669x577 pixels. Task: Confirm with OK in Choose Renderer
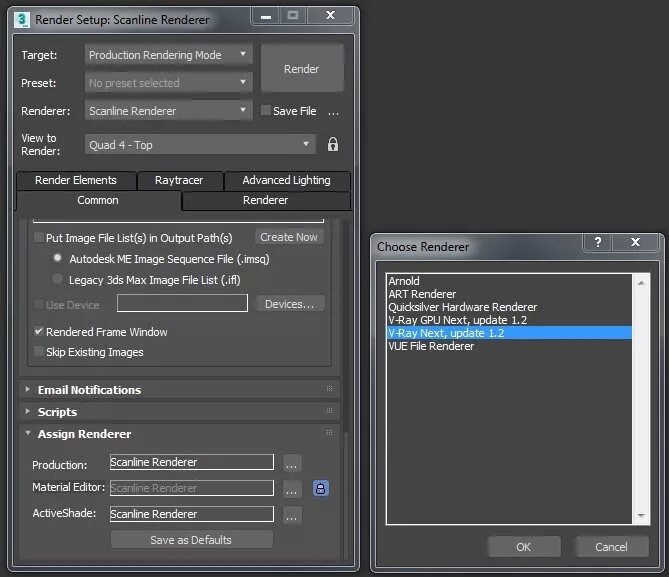pyautogui.click(x=524, y=547)
